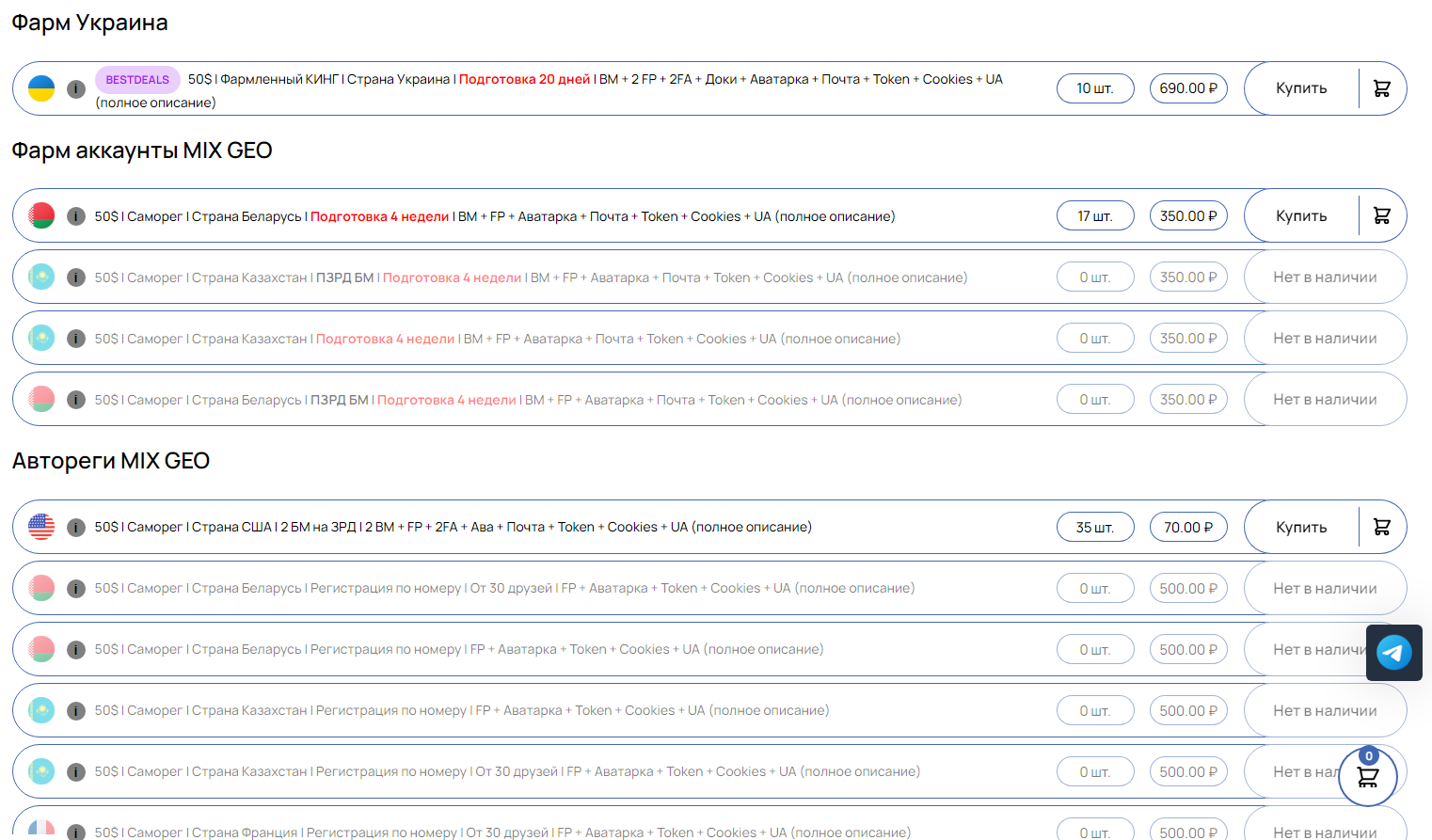Open the floating shopping cart with 0 badge

point(1368,776)
